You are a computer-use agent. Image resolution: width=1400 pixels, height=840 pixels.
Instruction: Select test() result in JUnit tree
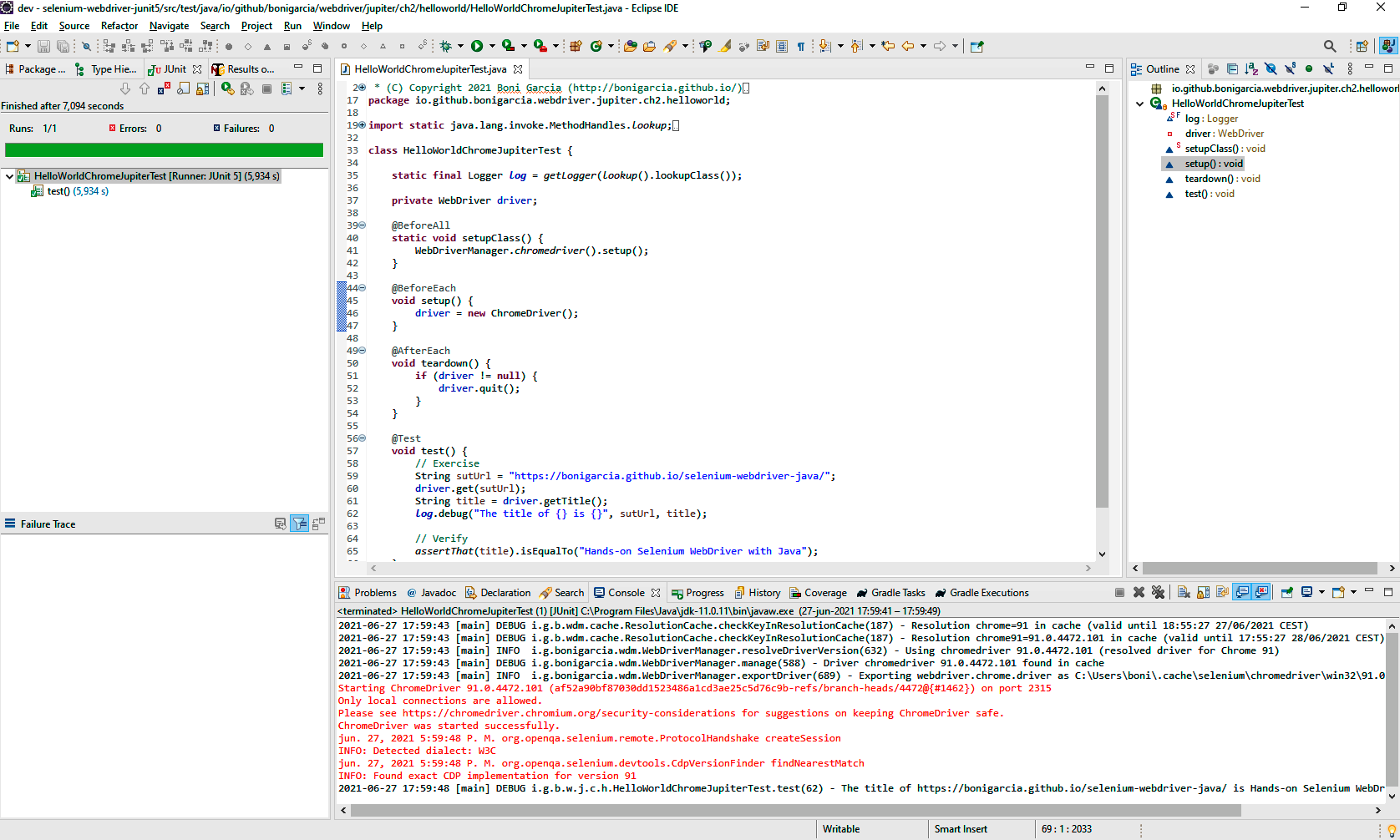[x=58, y=191]
